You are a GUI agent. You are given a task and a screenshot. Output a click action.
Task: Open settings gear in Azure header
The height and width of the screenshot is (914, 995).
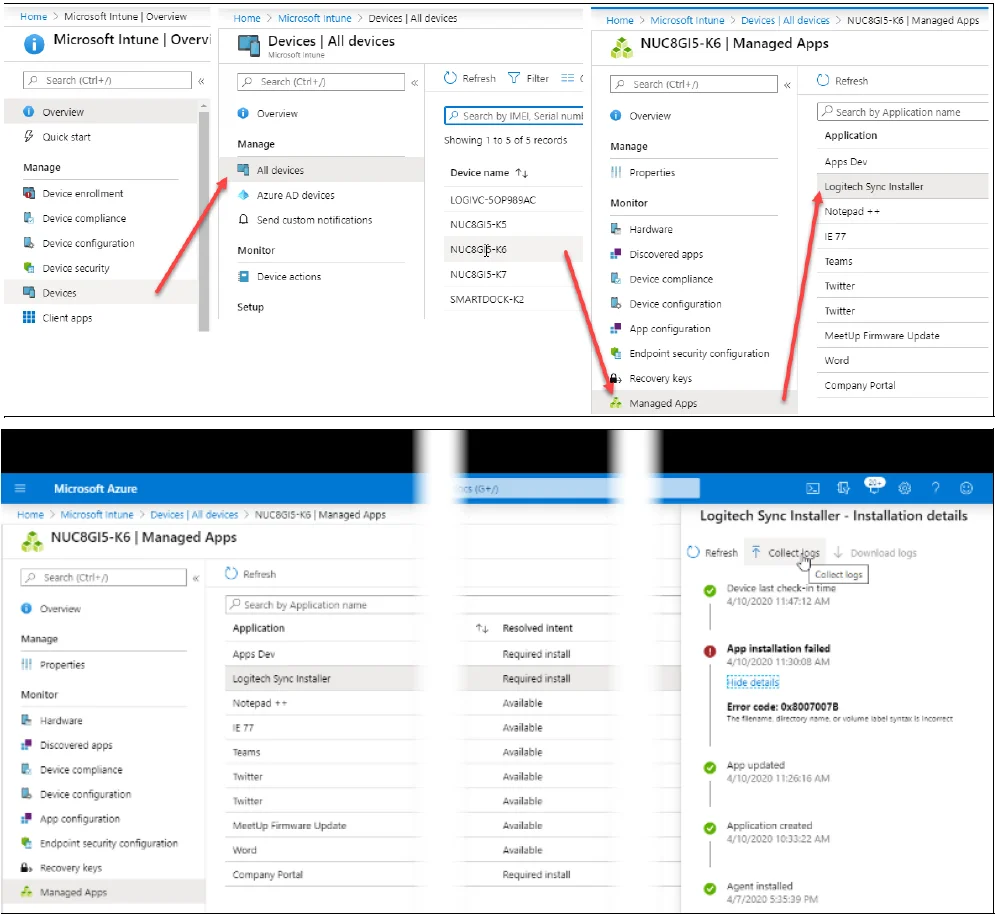coord(904,488)
